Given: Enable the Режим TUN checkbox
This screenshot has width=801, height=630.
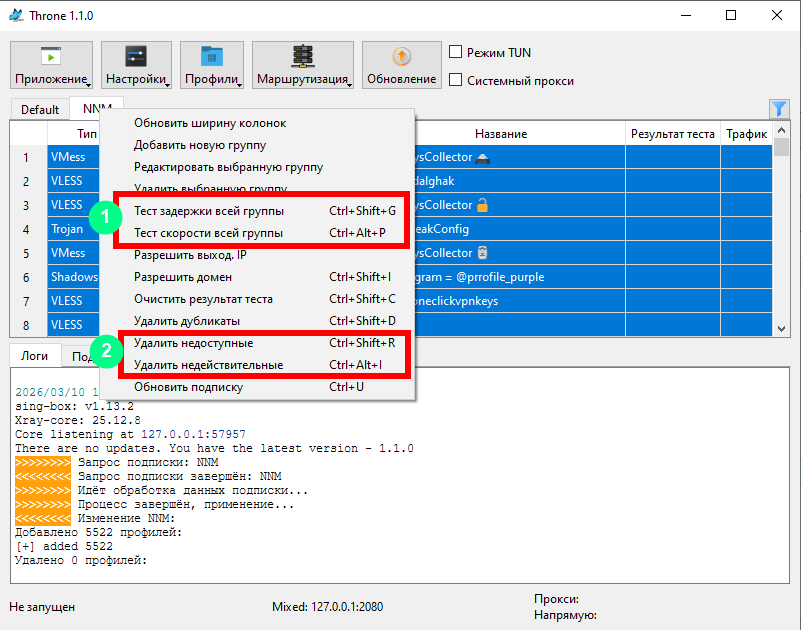Looking at the screenshot, I should click(456, 52).
